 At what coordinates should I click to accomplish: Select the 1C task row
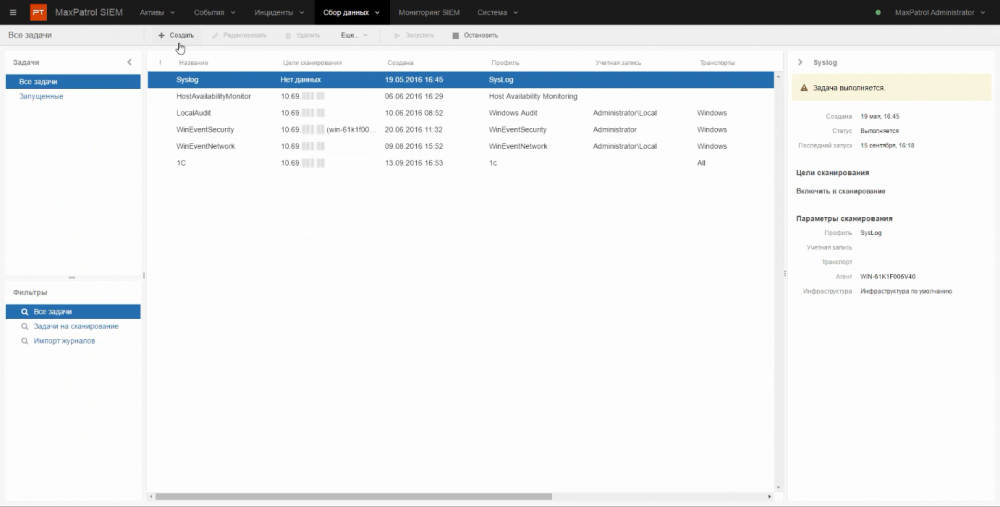tap(460, 163)
